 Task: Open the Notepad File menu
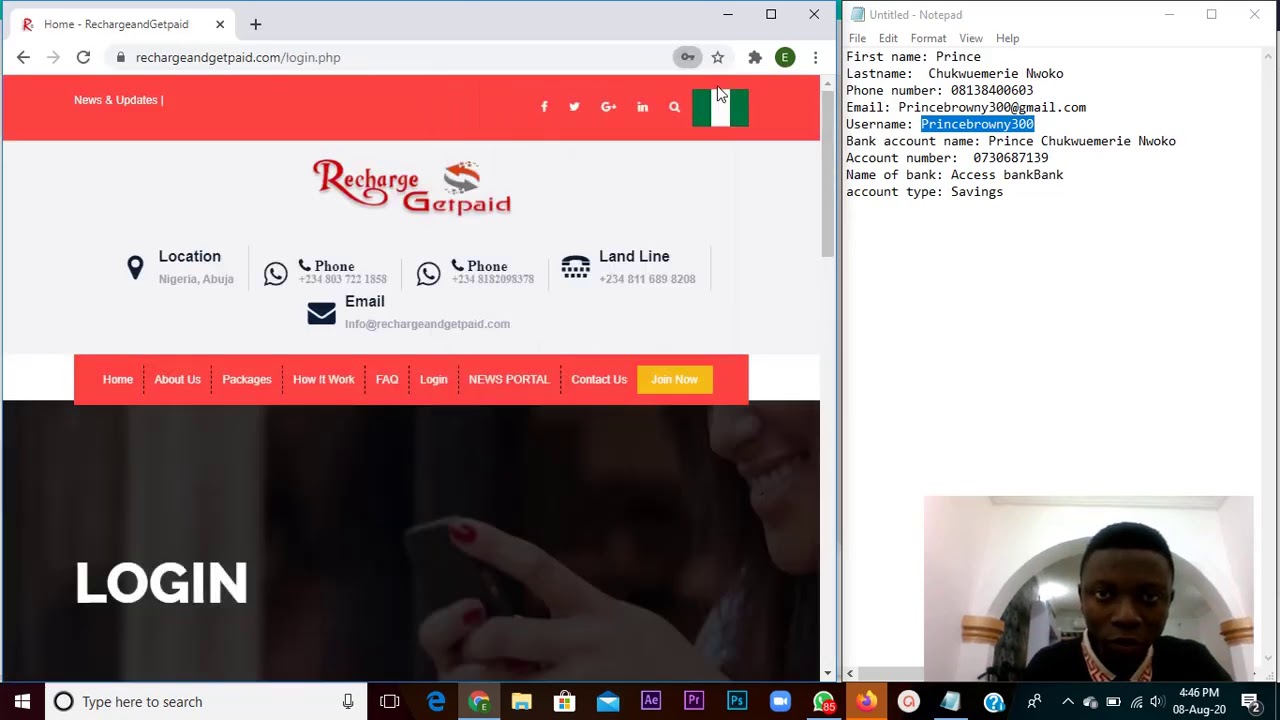pos(857,38)
